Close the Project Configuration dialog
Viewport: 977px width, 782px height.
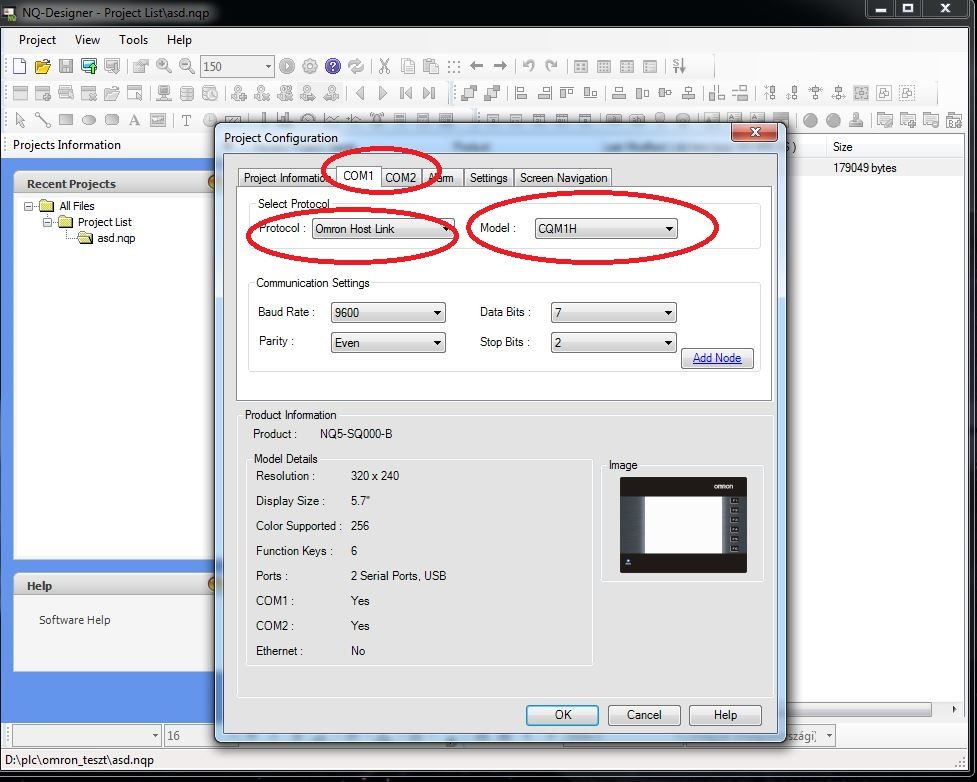[x=755, y=132]
